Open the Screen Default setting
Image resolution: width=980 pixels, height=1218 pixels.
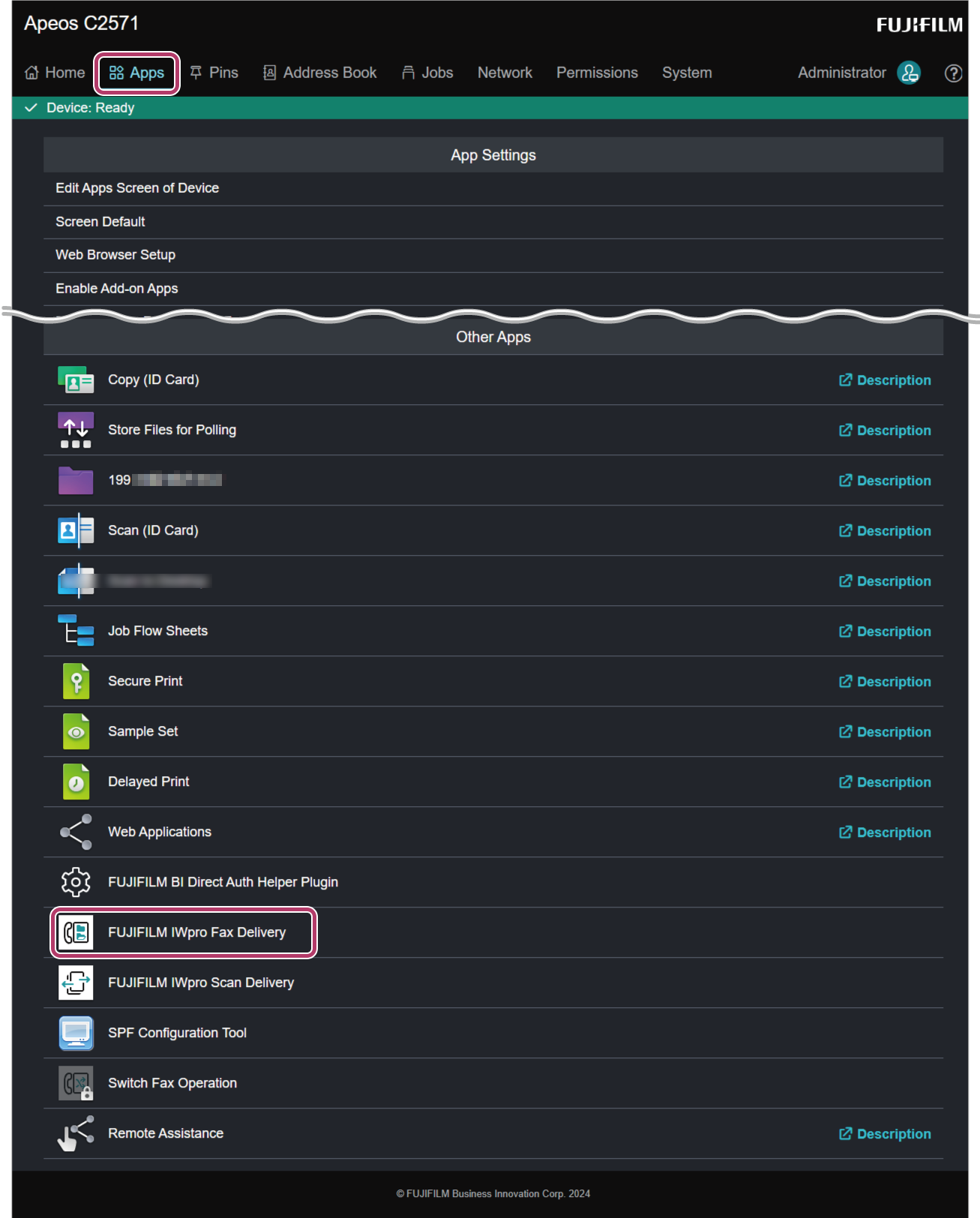[493, 223]
